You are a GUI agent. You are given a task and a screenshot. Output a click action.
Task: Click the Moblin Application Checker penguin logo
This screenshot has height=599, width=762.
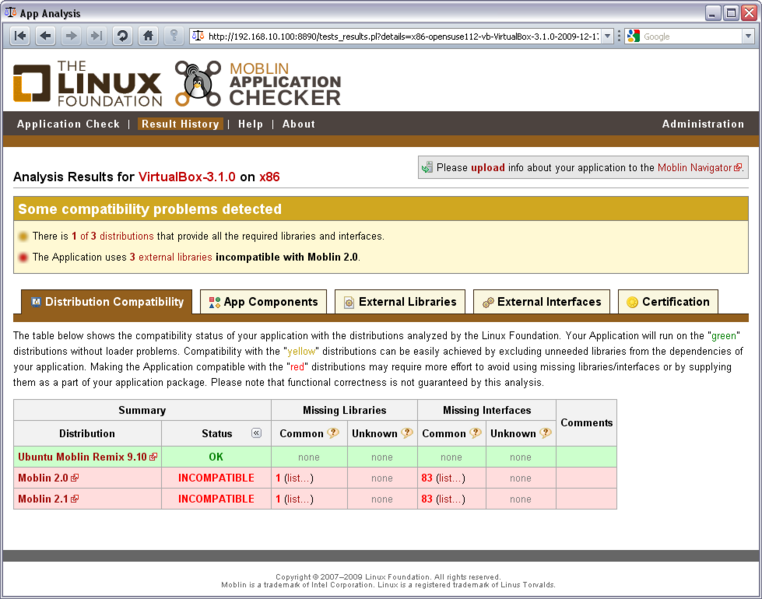coord(198,83)
